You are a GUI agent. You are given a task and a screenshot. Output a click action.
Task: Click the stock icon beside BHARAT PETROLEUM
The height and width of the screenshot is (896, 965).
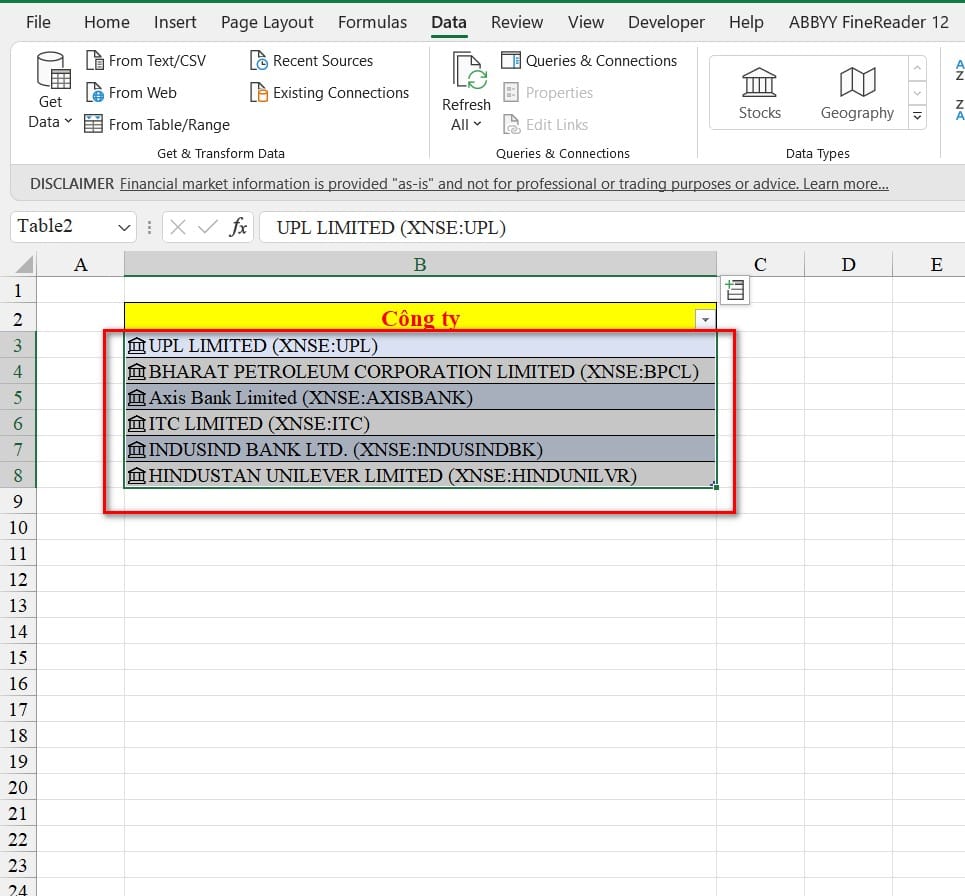click(x=136, y=372)
